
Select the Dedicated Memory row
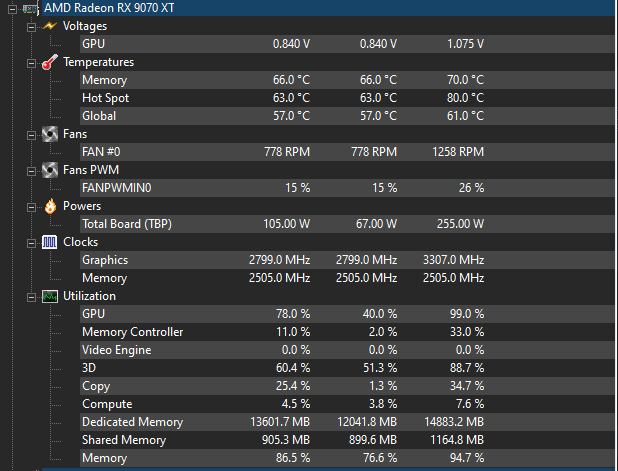point(347,422)
